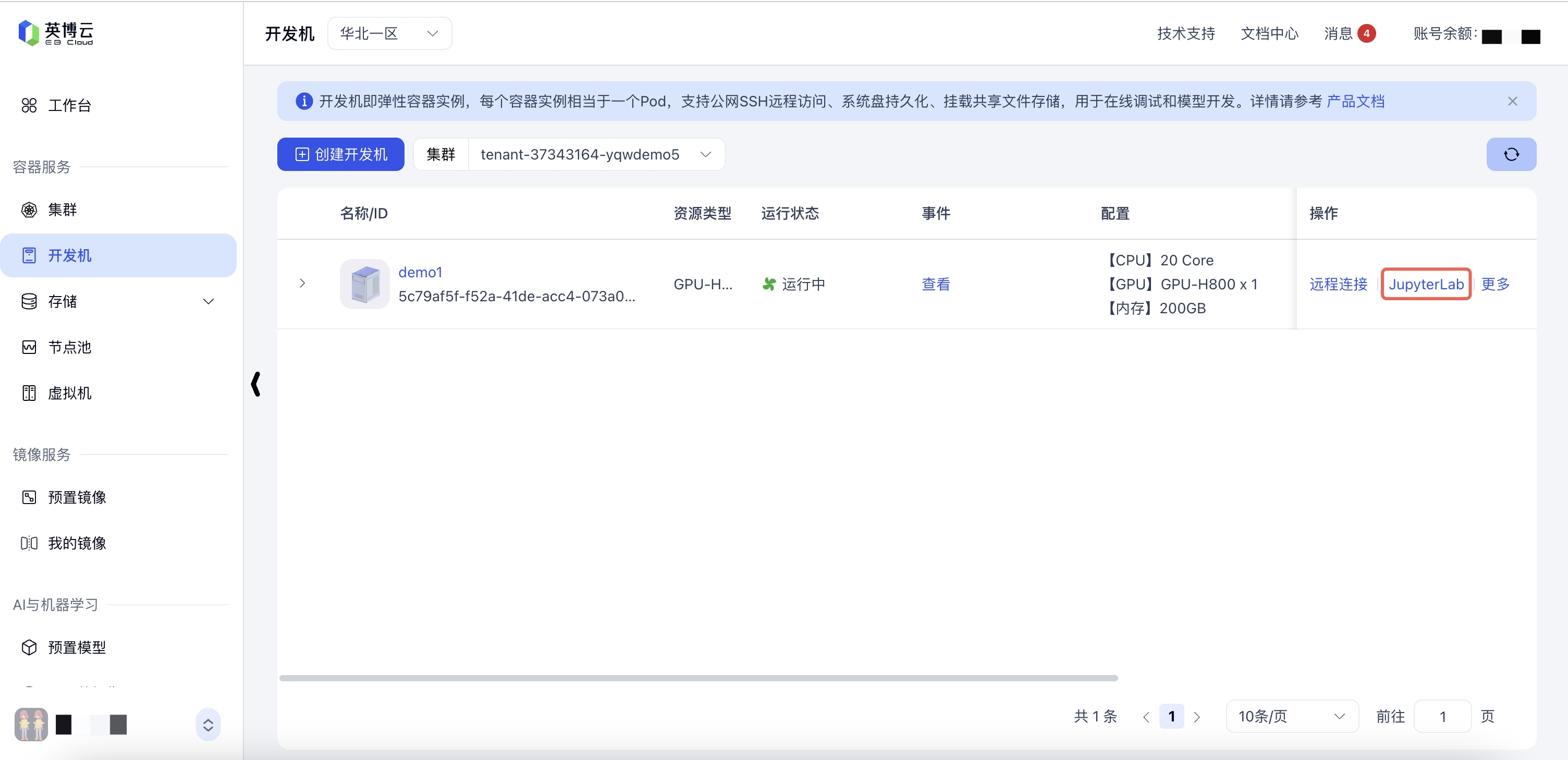Expand the demo1 row details
Viewport: 1568px width, 760px height.
[x=302, y=284]
